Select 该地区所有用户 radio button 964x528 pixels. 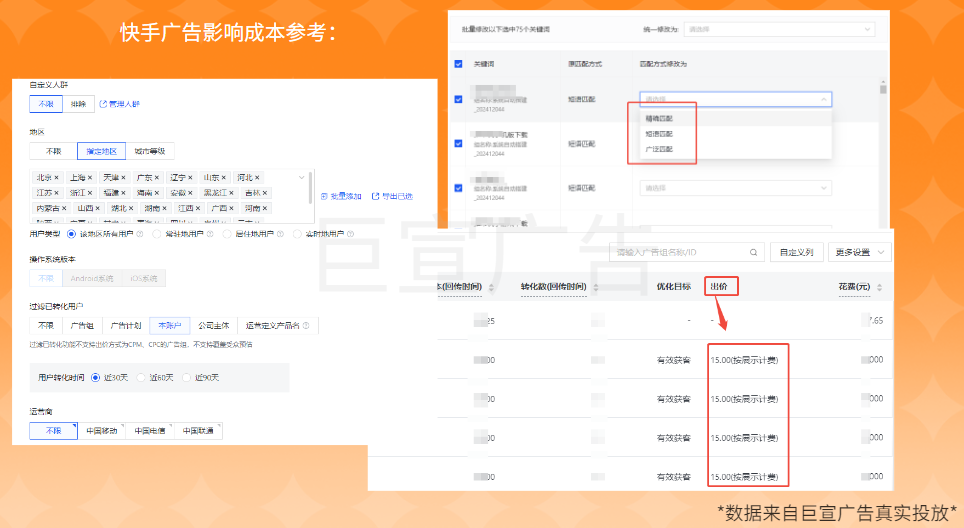point(71,234)
